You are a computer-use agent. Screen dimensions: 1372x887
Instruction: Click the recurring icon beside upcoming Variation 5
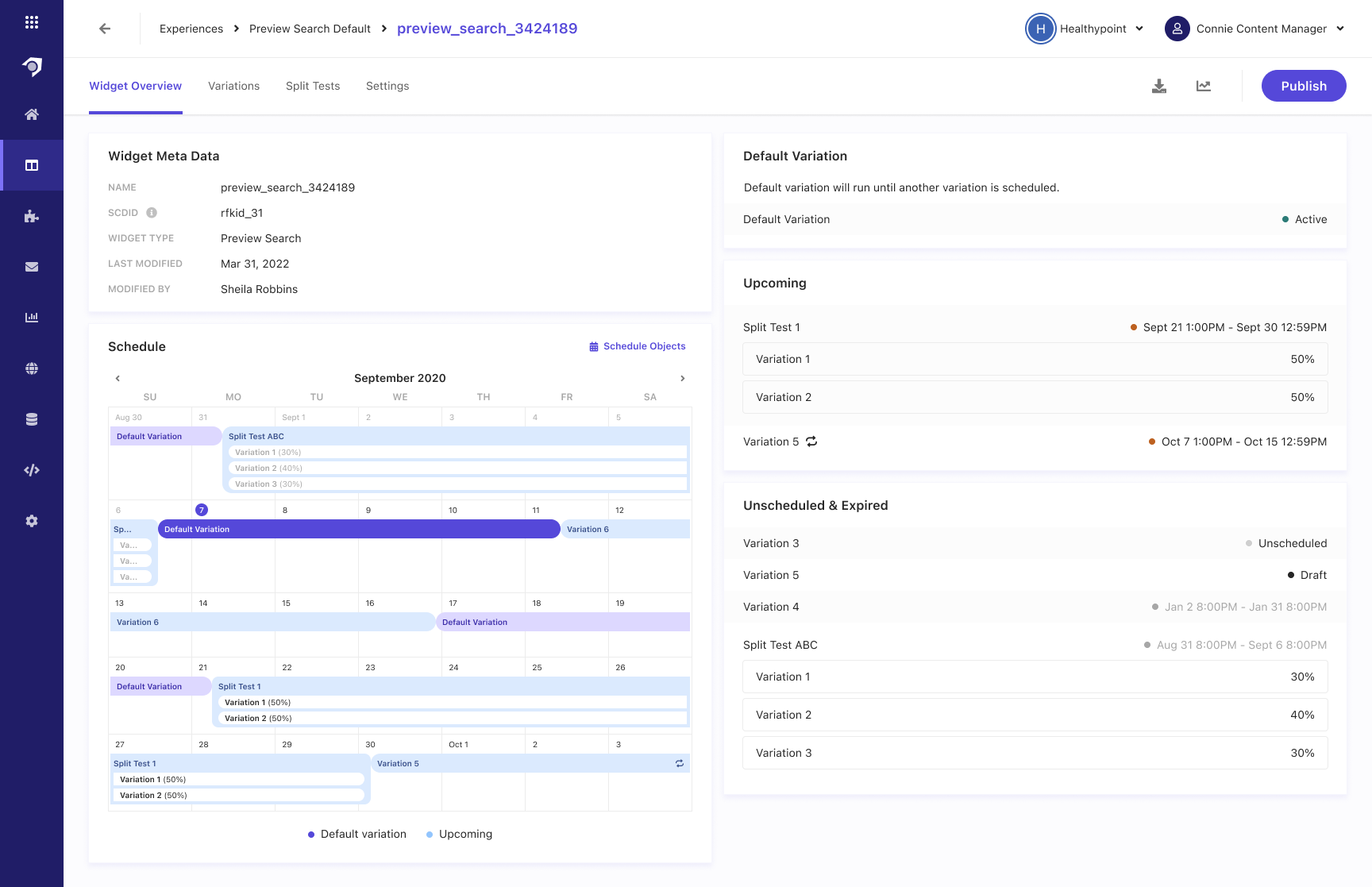tap(811, 442)
